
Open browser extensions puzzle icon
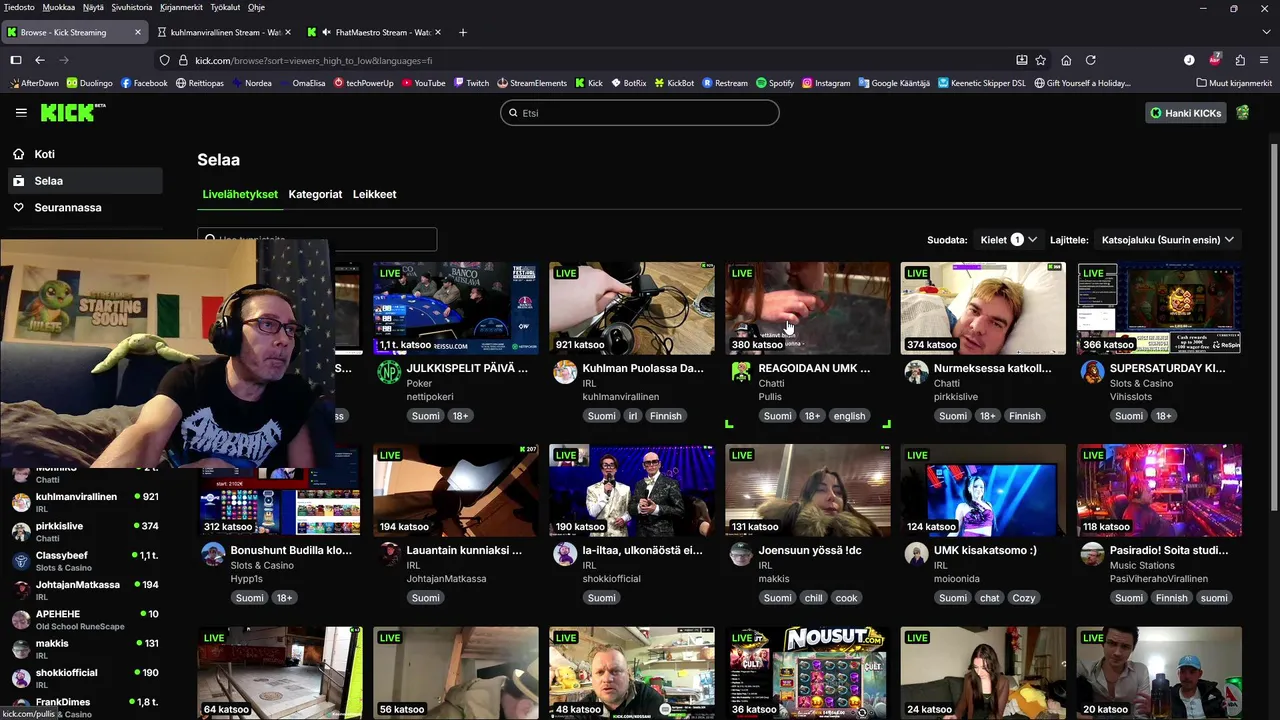pyautogui.click(x=1240, y=60)
